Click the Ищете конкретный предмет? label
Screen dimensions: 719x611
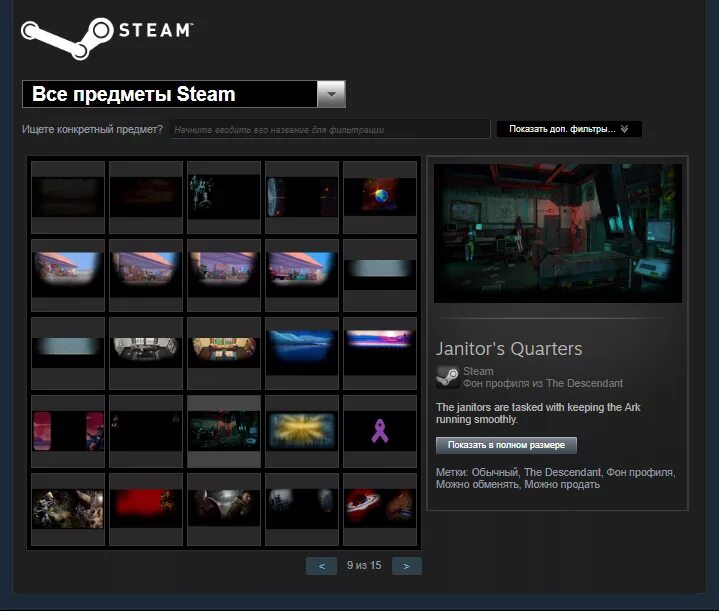[92, 129]
